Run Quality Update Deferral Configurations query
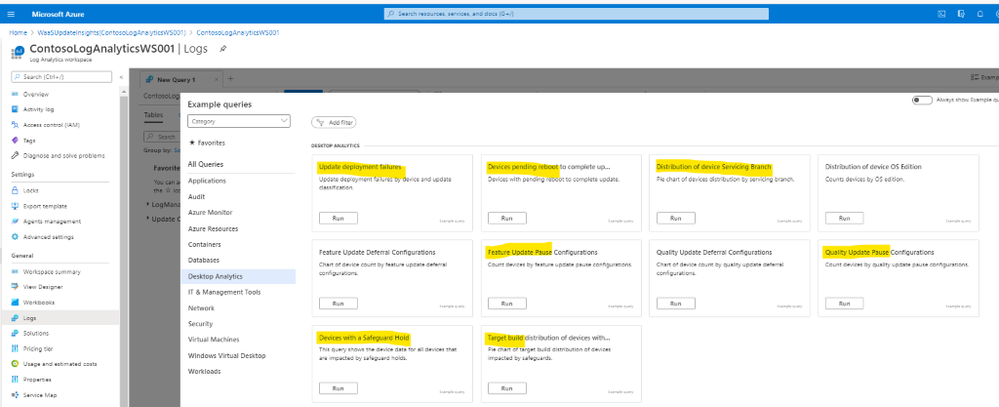999x407 pixels. 675,304
